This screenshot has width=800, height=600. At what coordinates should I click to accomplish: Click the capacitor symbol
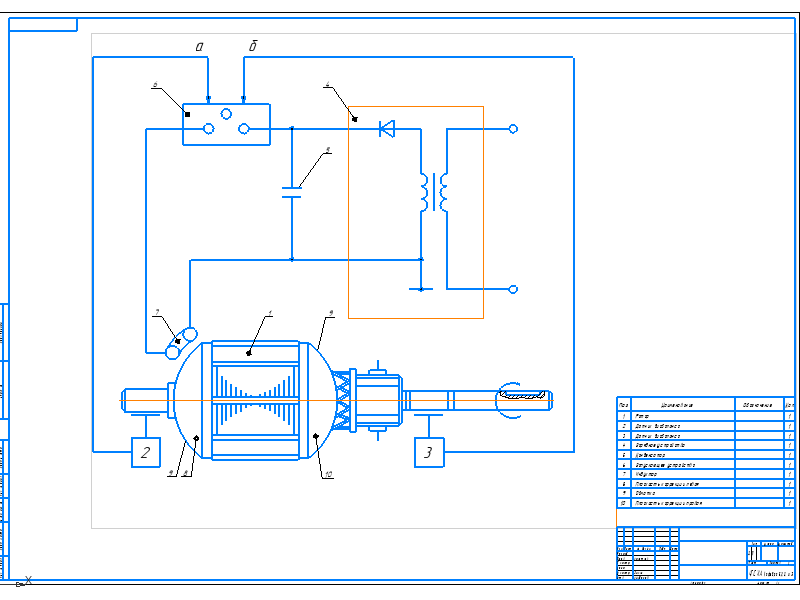click(291, 191)
